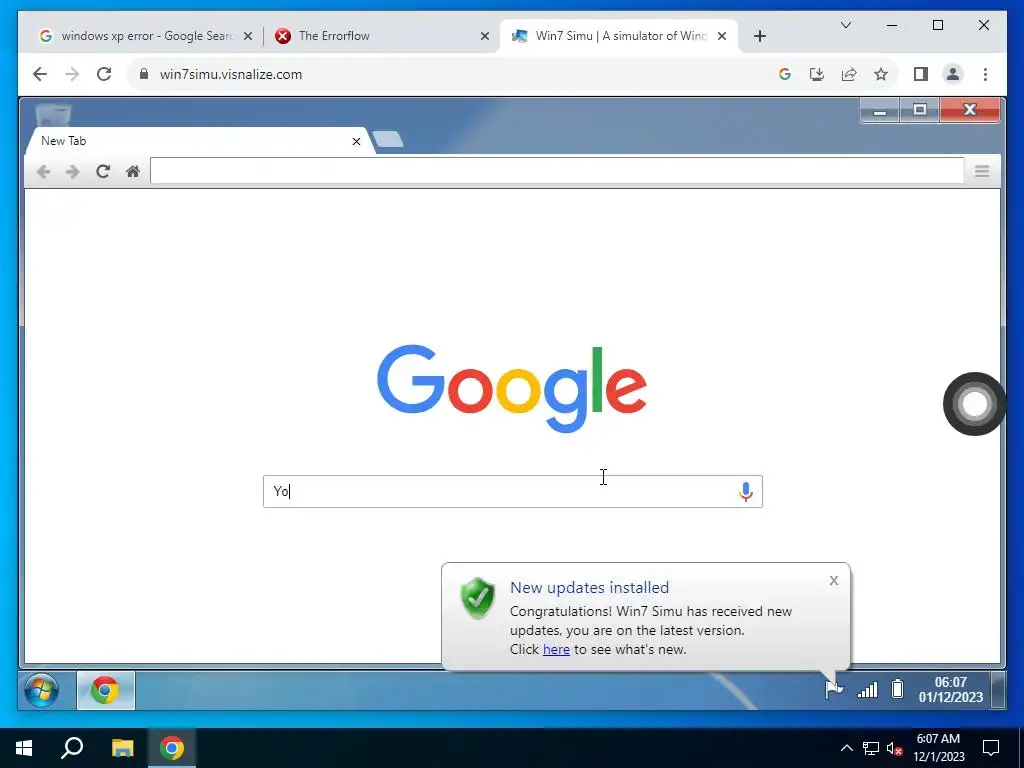Go forward in the outer Chrome browser
Image resolution: width=1024 pixels, height=768 pixels.
[x=72, y=74]
